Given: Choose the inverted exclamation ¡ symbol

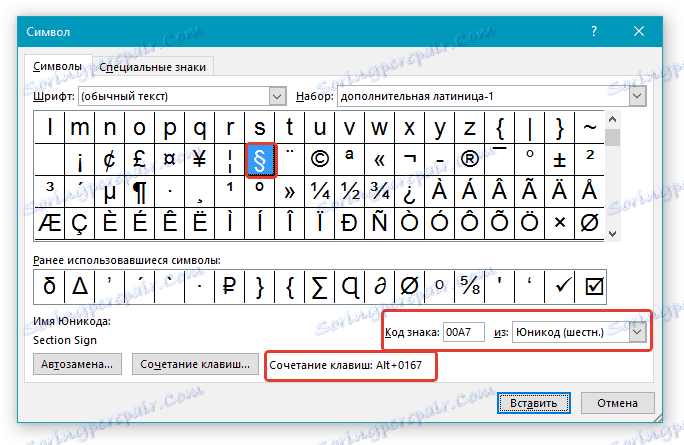Looking at the screenshot, I should tap(79, 160).
